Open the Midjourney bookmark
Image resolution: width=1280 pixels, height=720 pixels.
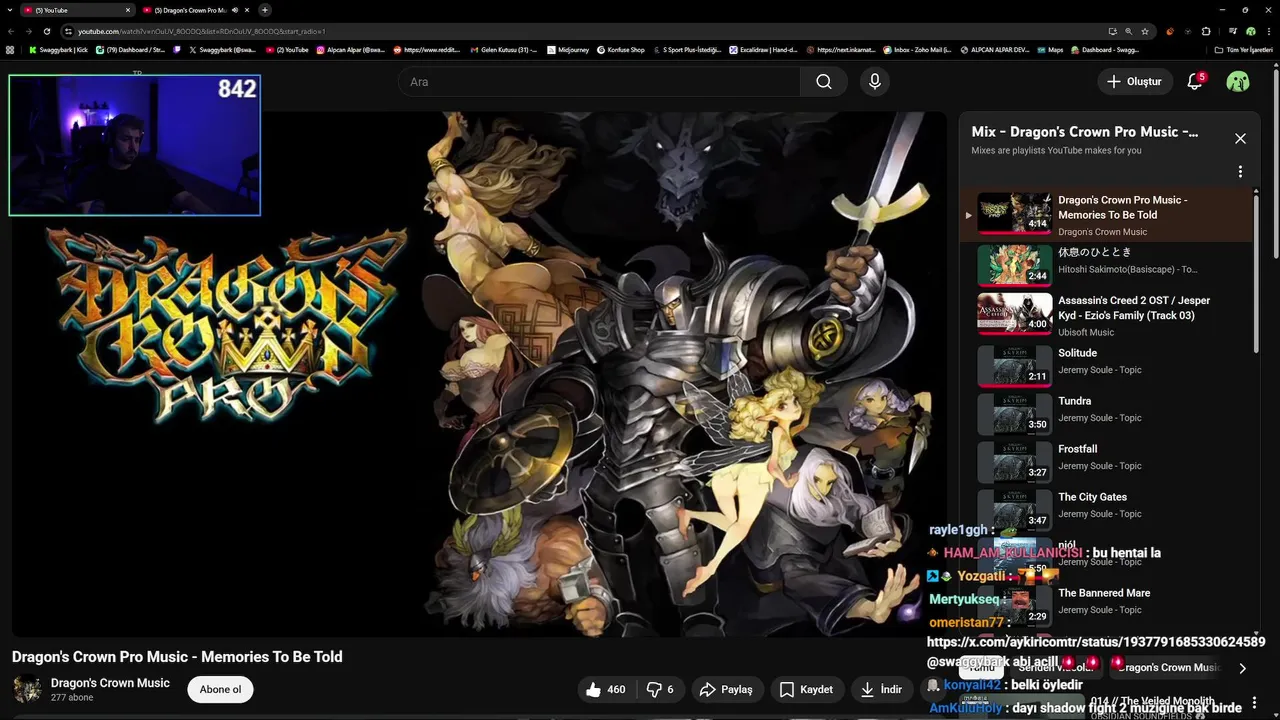click(568, 49)
